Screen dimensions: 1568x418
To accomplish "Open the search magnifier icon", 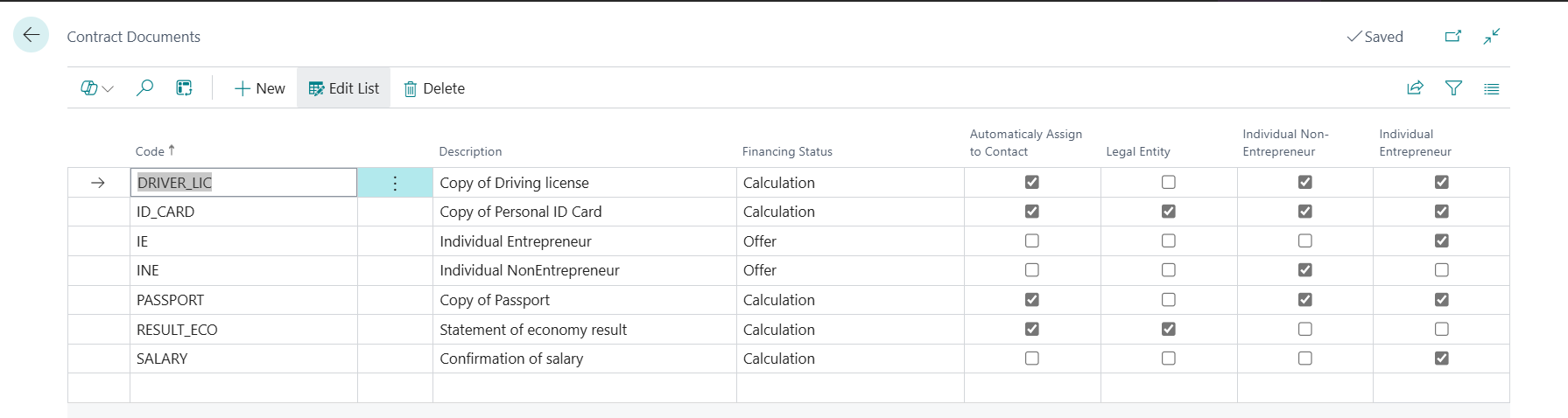I will (144, 88).
